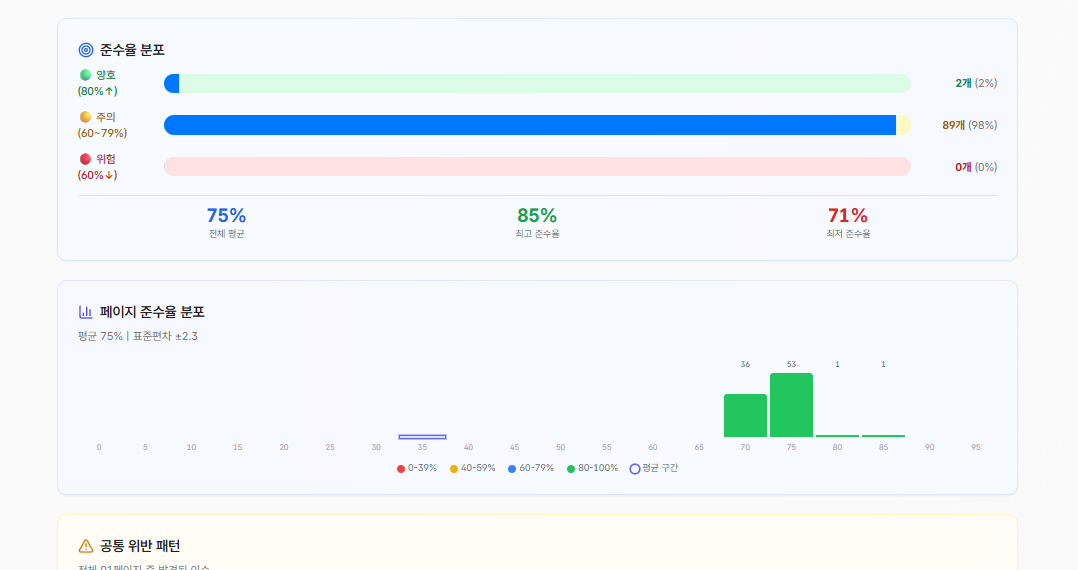Click the bar chart icon beside 페이지 준수율 분포
The height and width of the screenshot is (570, 1078).
tap(86, 312)
